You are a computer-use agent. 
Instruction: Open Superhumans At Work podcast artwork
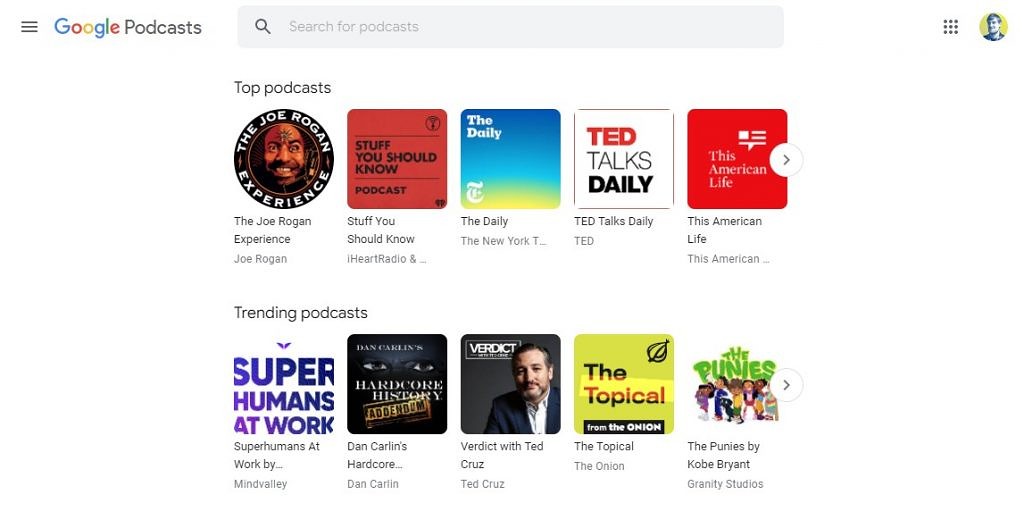283,384
